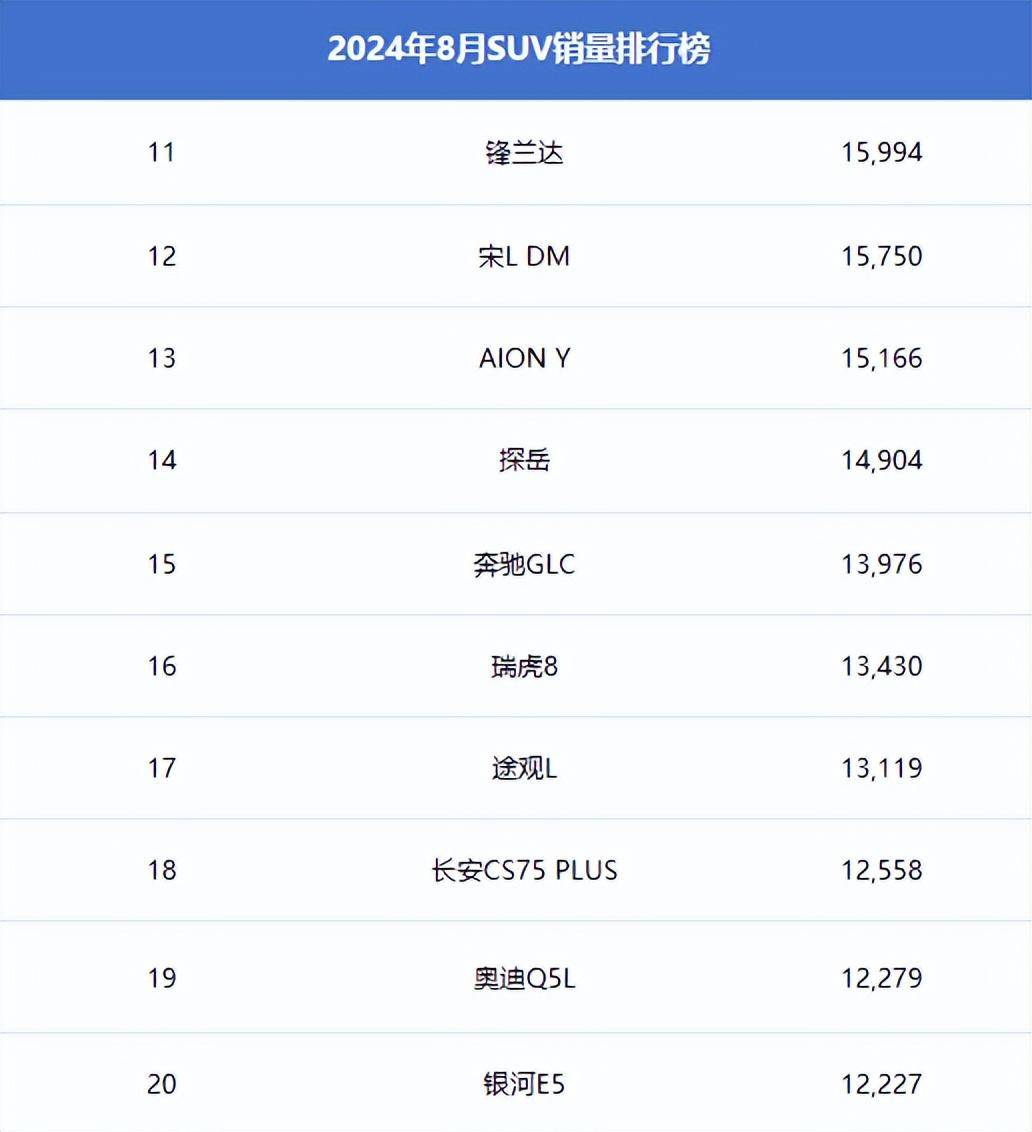1032x1132 pixels.
Task: Select rank number 11
Action: (162, 152)
